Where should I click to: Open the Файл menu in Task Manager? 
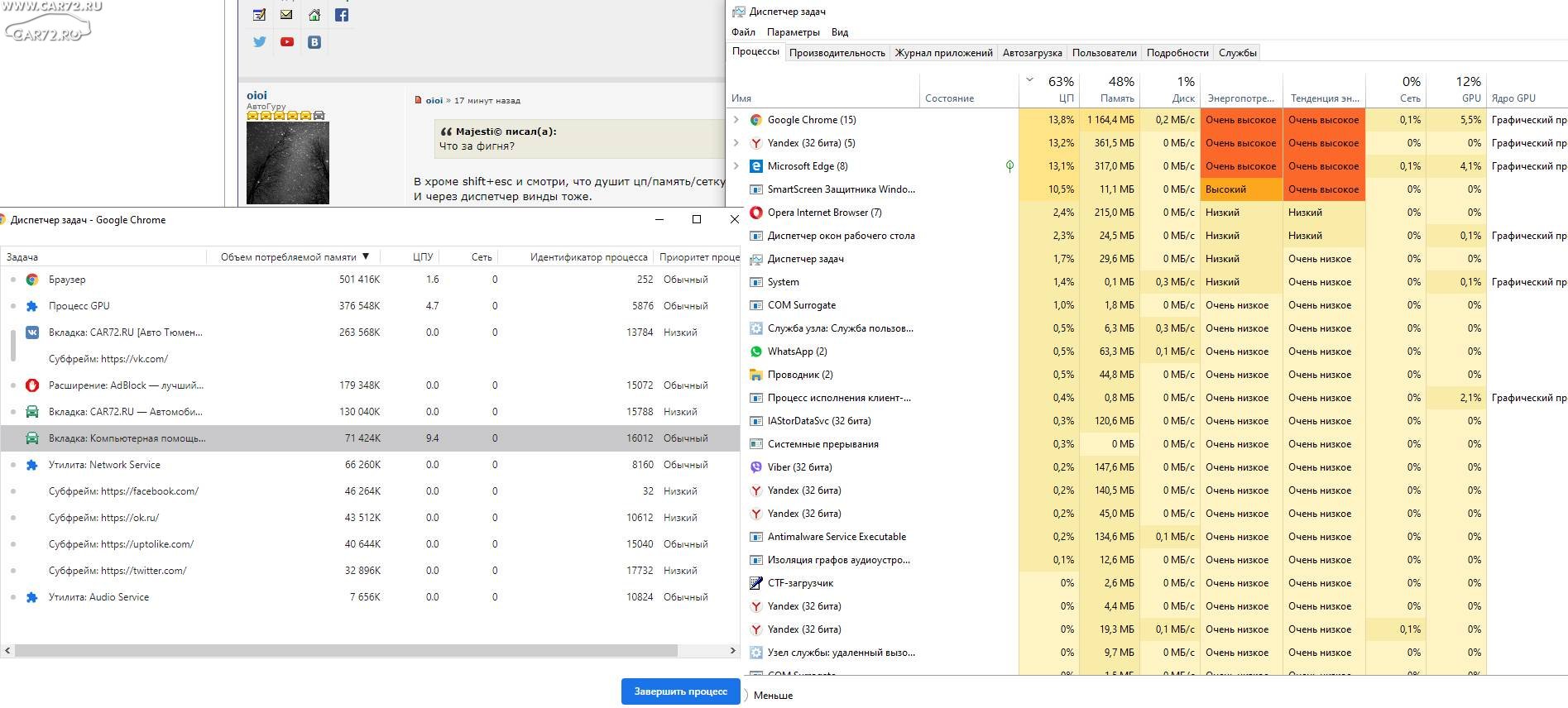pyautogui.click(x=743, y=32)
